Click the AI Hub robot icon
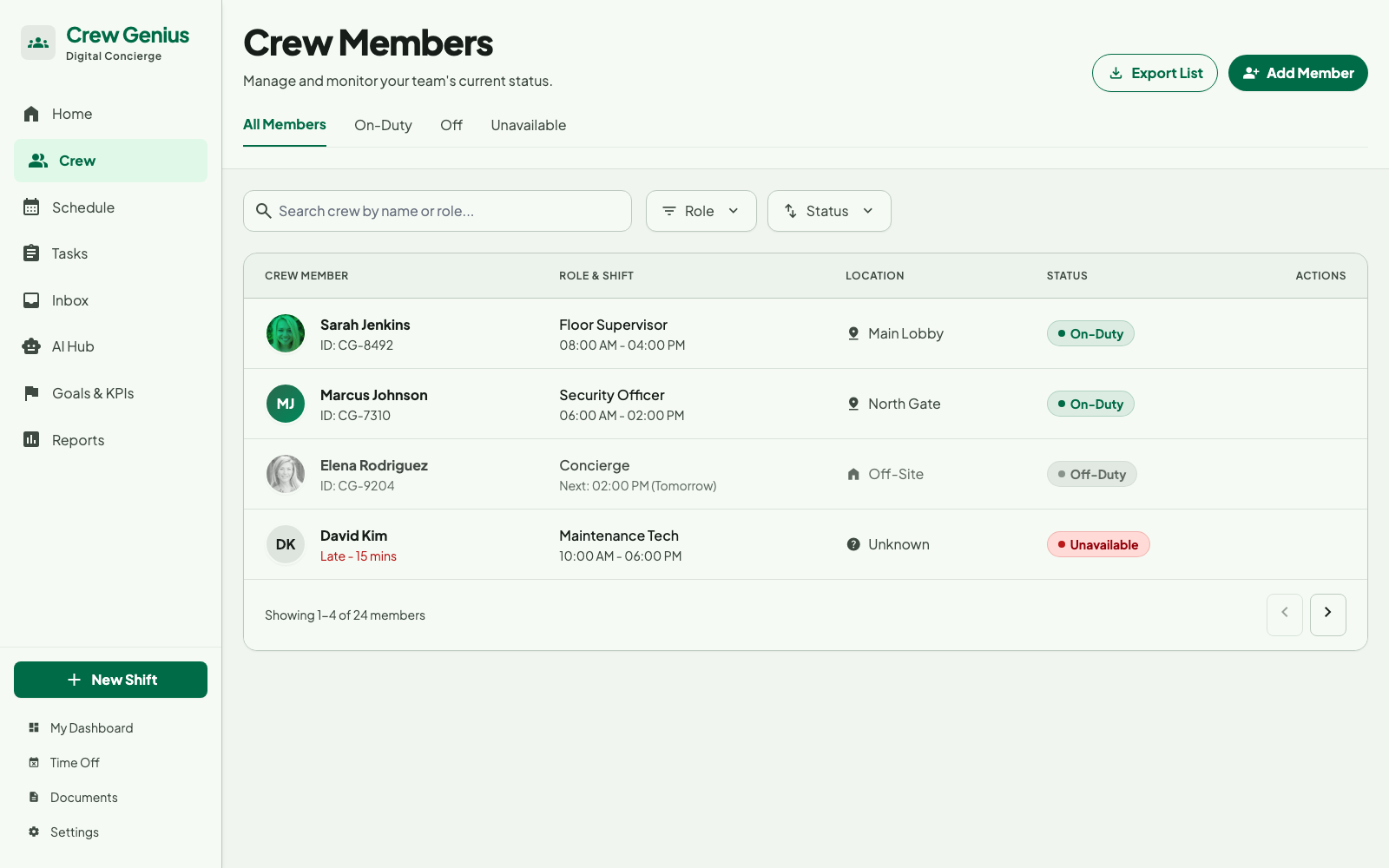 point(31,346)
